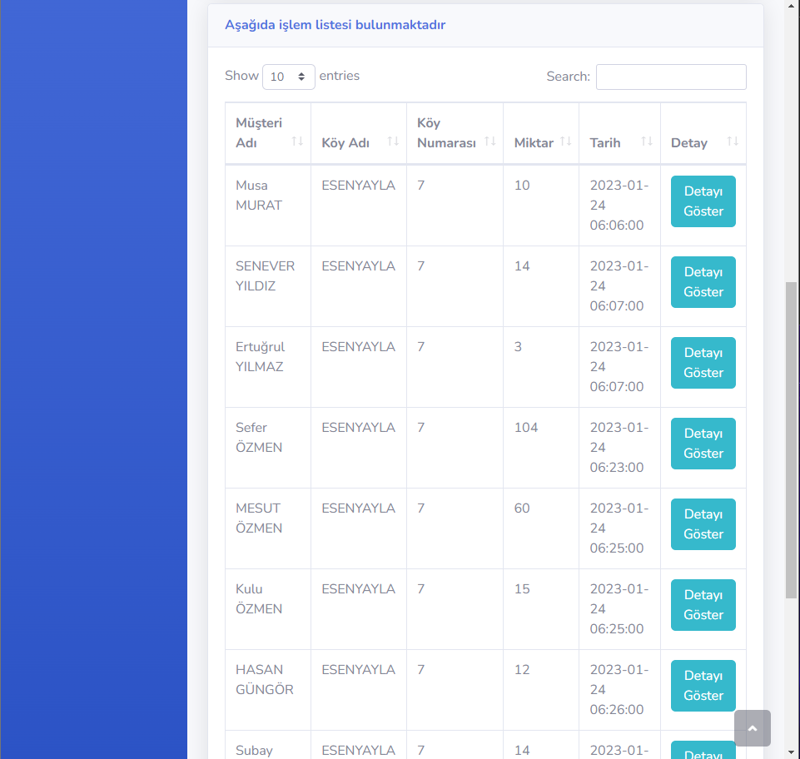Click the Detay column sort arrows

(732, 142)
